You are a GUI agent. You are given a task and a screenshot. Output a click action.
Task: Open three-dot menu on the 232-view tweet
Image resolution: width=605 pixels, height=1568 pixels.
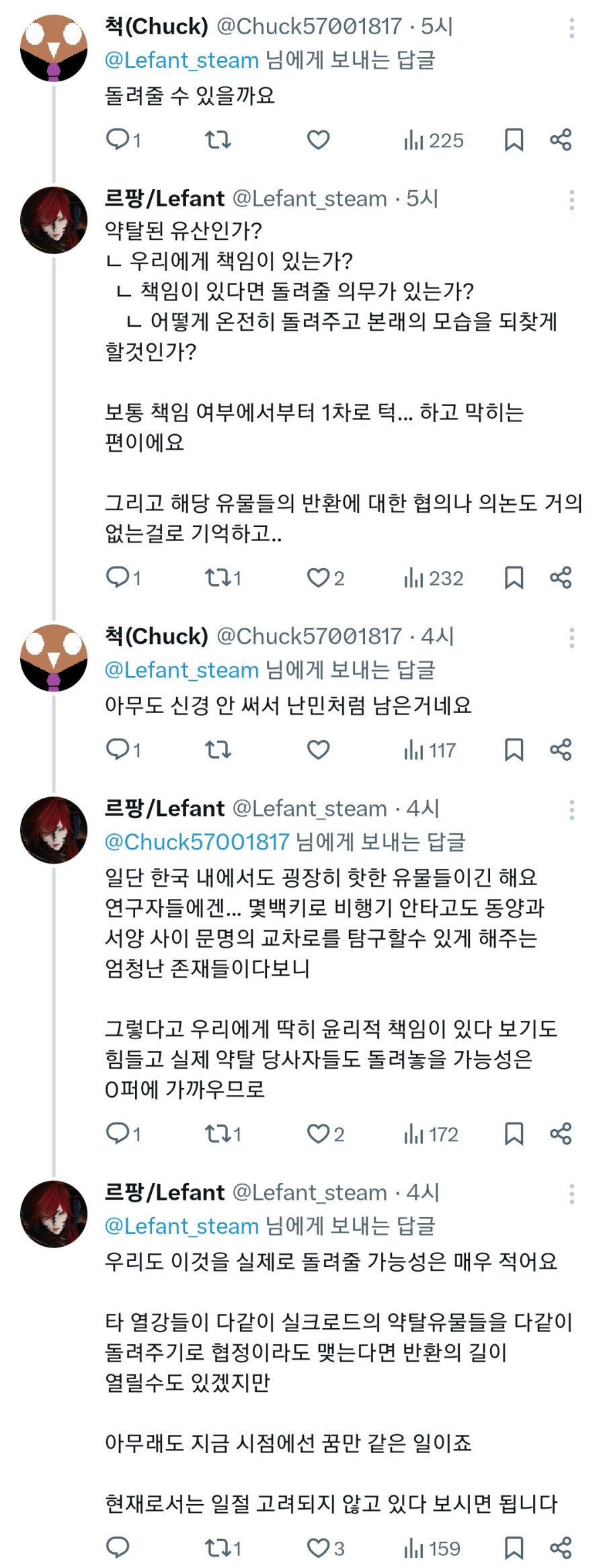point(571,200)
